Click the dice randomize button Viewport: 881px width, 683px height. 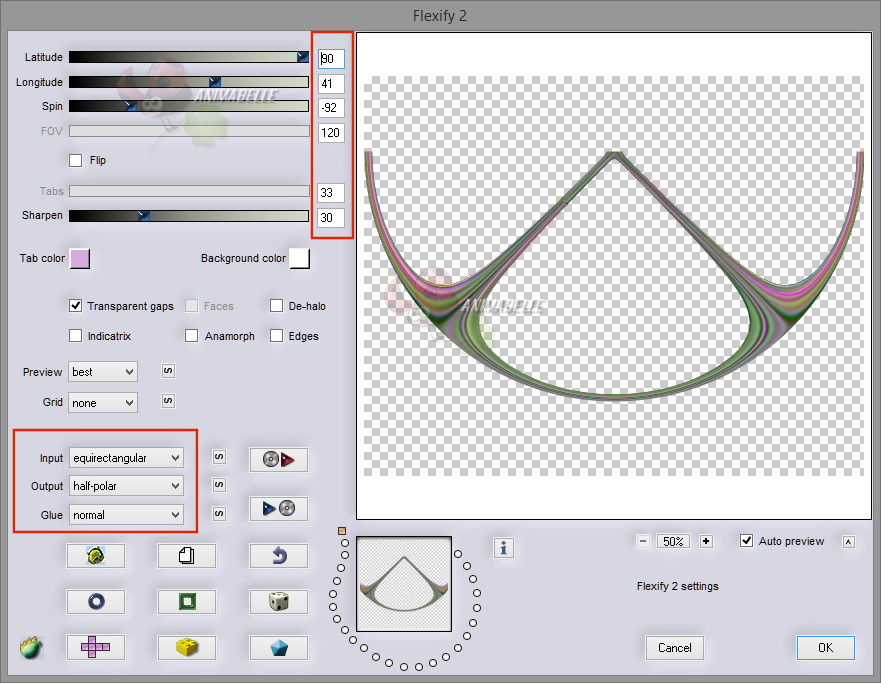click(x=279, y=602)
